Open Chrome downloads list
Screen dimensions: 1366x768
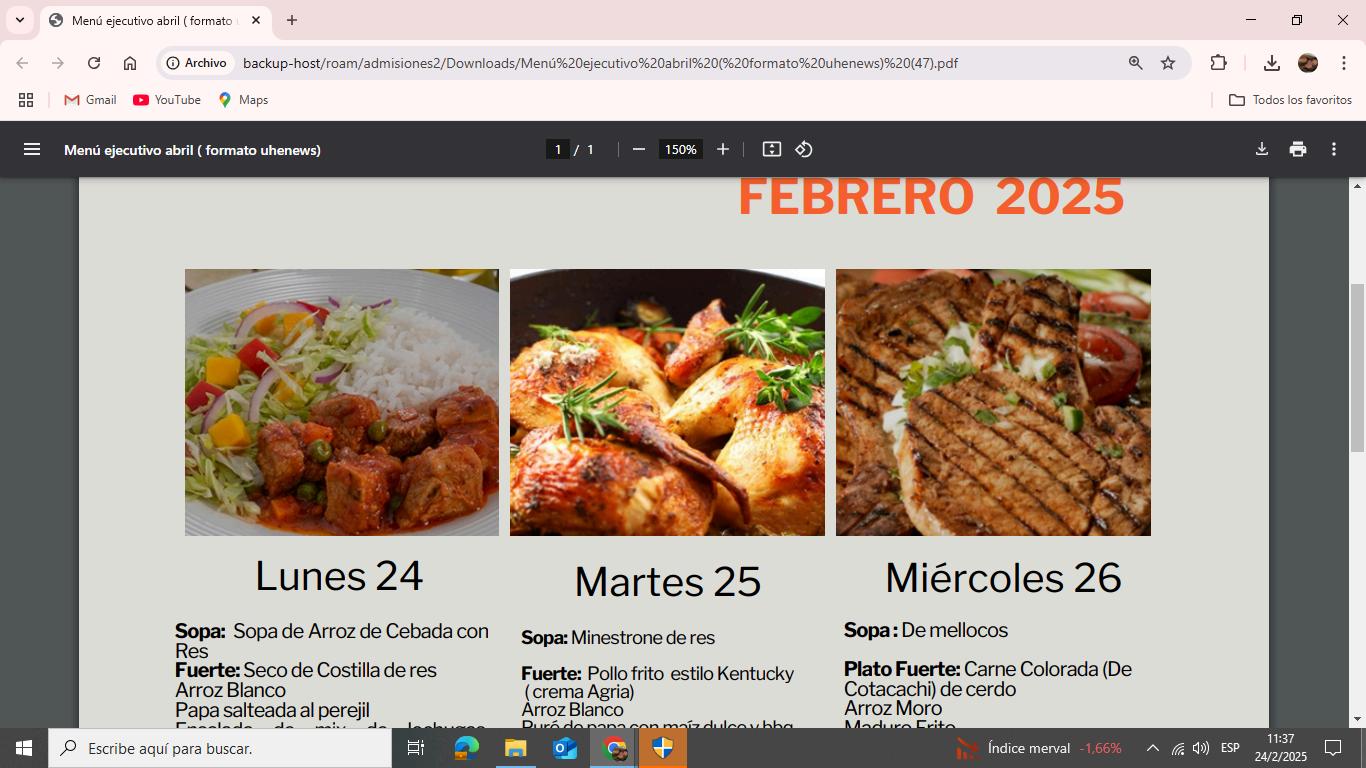tap(1272, 63)
